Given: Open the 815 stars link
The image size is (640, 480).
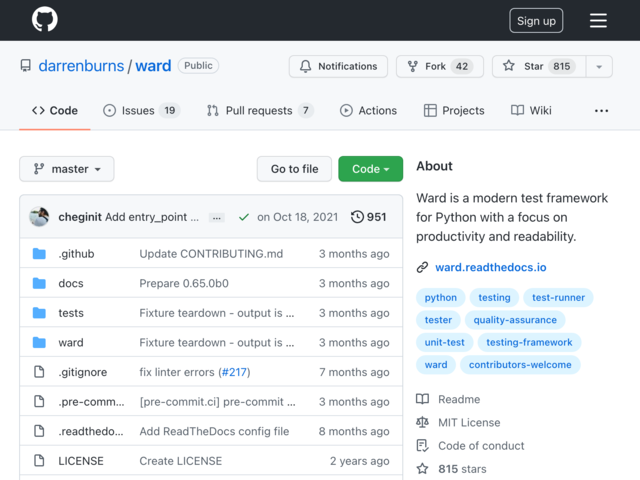Looking at the screenshot, I should [451, 469].
